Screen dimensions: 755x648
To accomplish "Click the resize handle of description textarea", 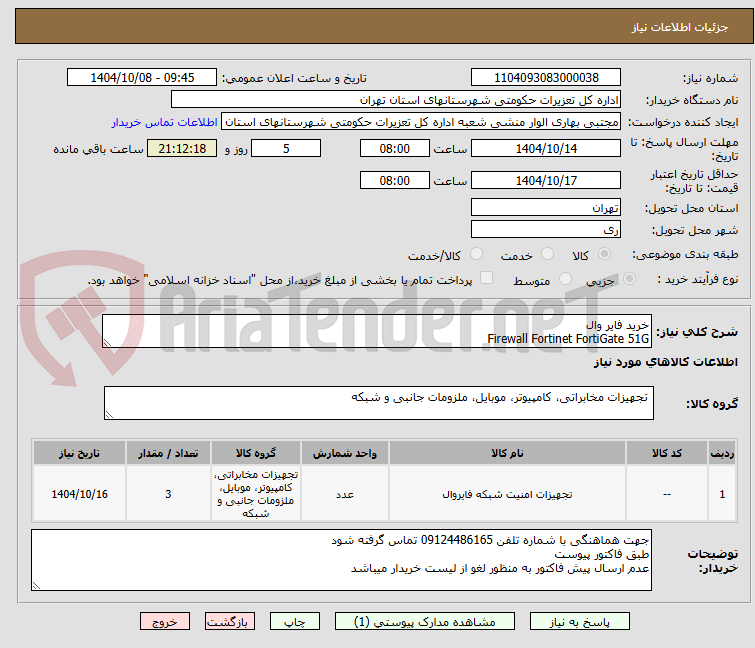I will click(107, 343).
